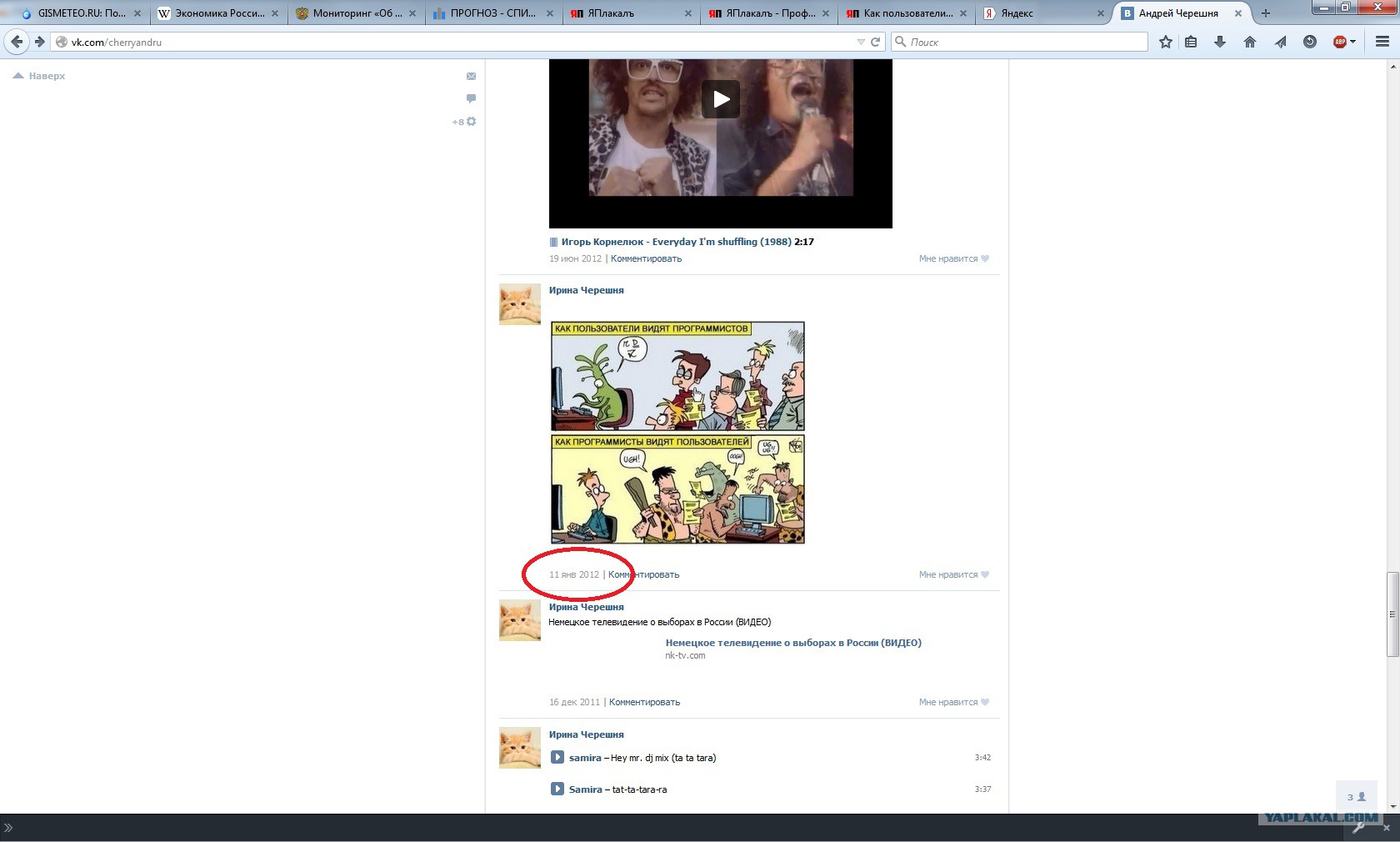Click the scrollbar down arrow
Viewport: 1400px width, 842px height.
(x=1392, y=806)
